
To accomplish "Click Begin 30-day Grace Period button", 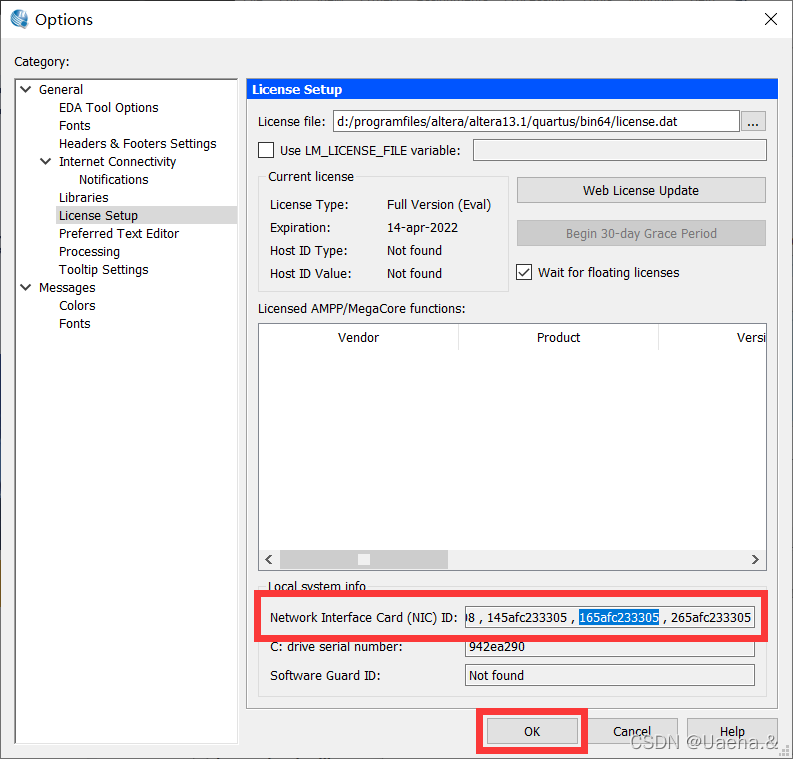I will [x=641, y=233].
